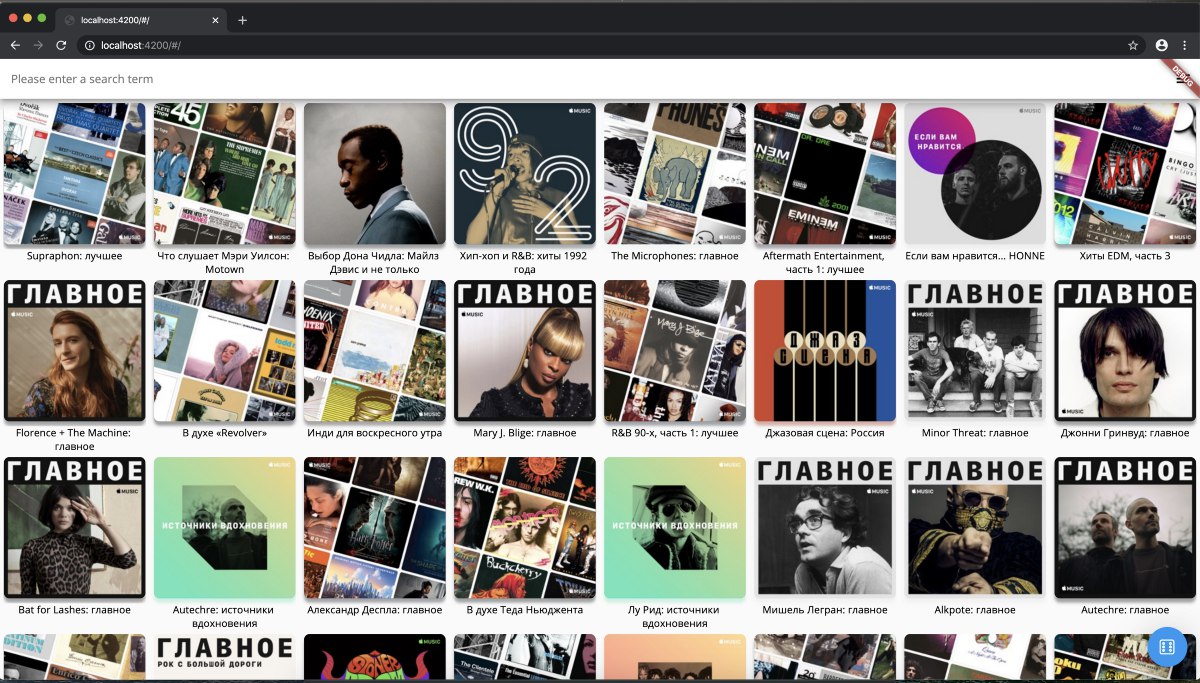Screen dimensions: 1200x683
Task: Reload the page with the refresh icon
Action: [61, 45]
